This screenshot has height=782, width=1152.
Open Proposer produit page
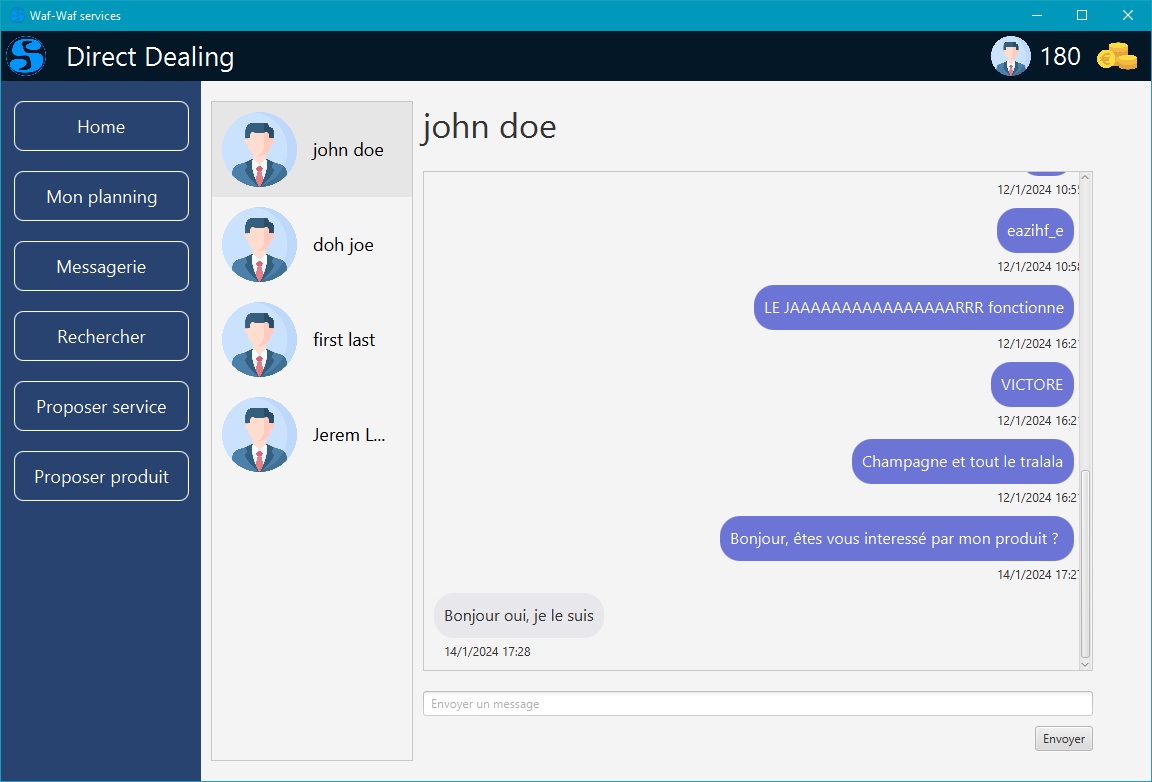pos(101,476)
